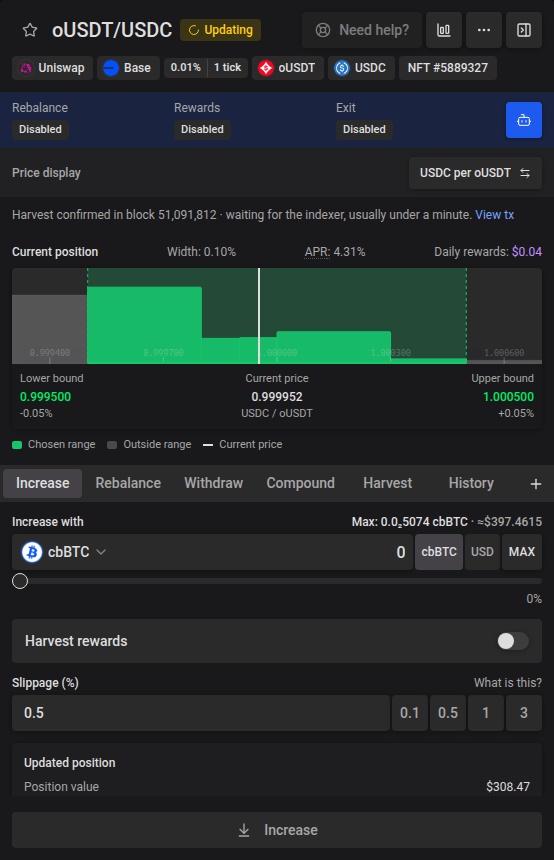Open the three-dot more options menu
The image size is (554, 860).
pos(484,30)
